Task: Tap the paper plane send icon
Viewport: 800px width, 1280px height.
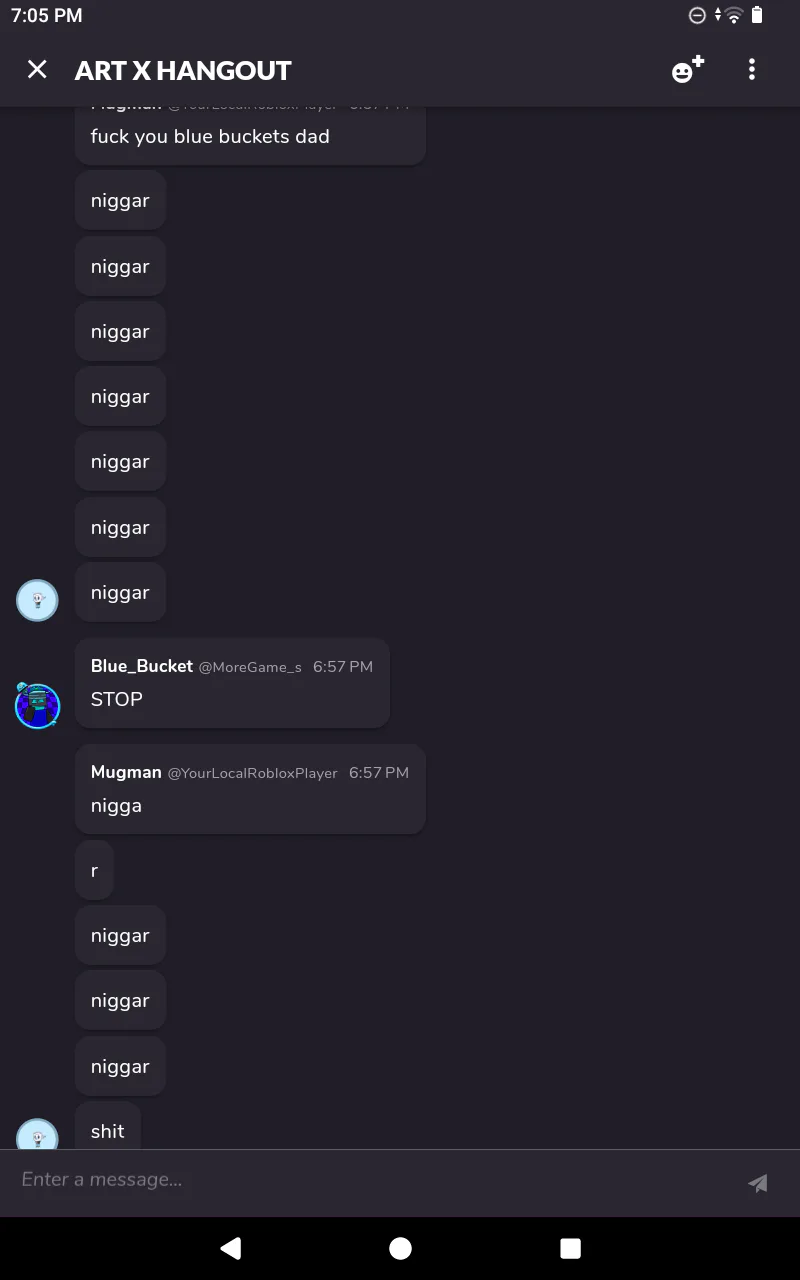Action: point(758,1183)
